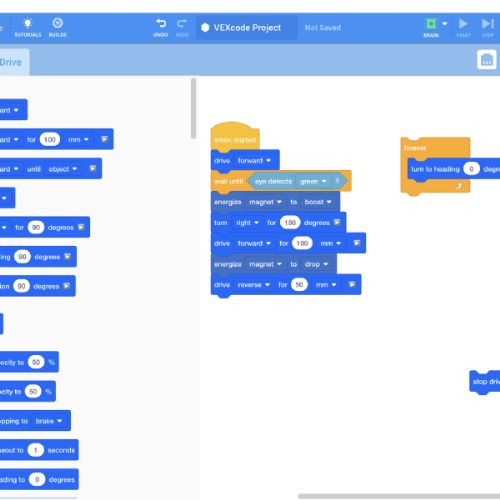Click the Redo arrow icon

click(x=182, y=23)
